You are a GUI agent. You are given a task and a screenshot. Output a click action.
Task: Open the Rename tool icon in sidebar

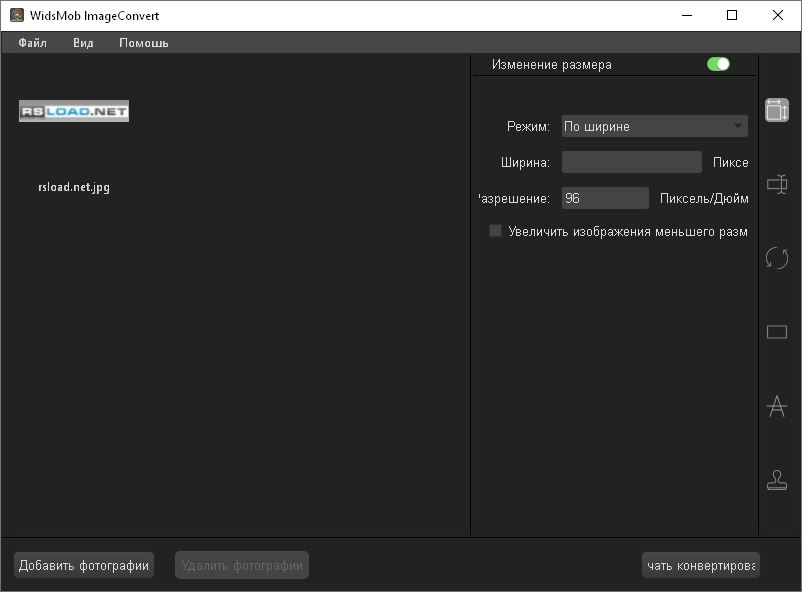[777, 184]
